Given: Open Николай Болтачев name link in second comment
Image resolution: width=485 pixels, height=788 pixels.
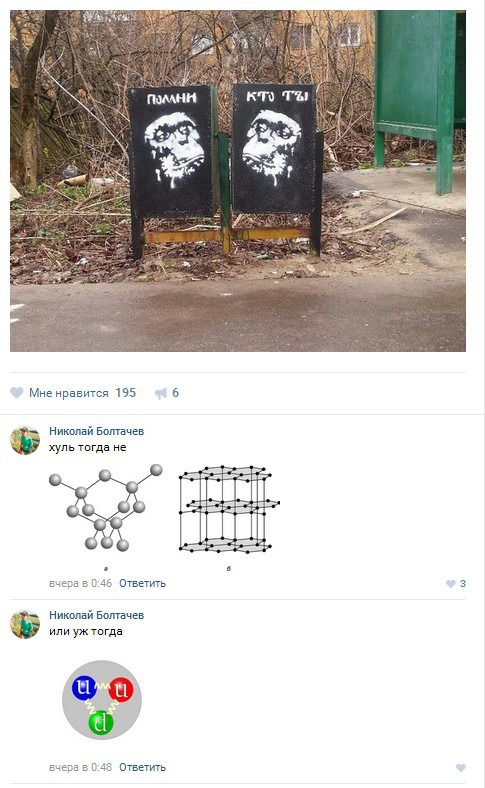Looking at the screenshot, I should (x=96, y=615).
